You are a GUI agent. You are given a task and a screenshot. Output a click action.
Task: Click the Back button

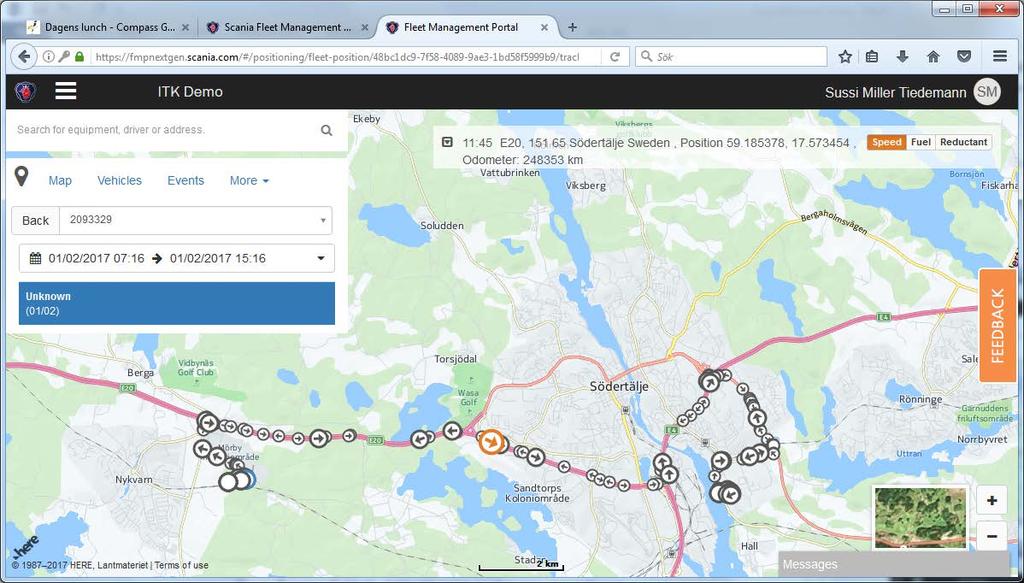point(35,221)
